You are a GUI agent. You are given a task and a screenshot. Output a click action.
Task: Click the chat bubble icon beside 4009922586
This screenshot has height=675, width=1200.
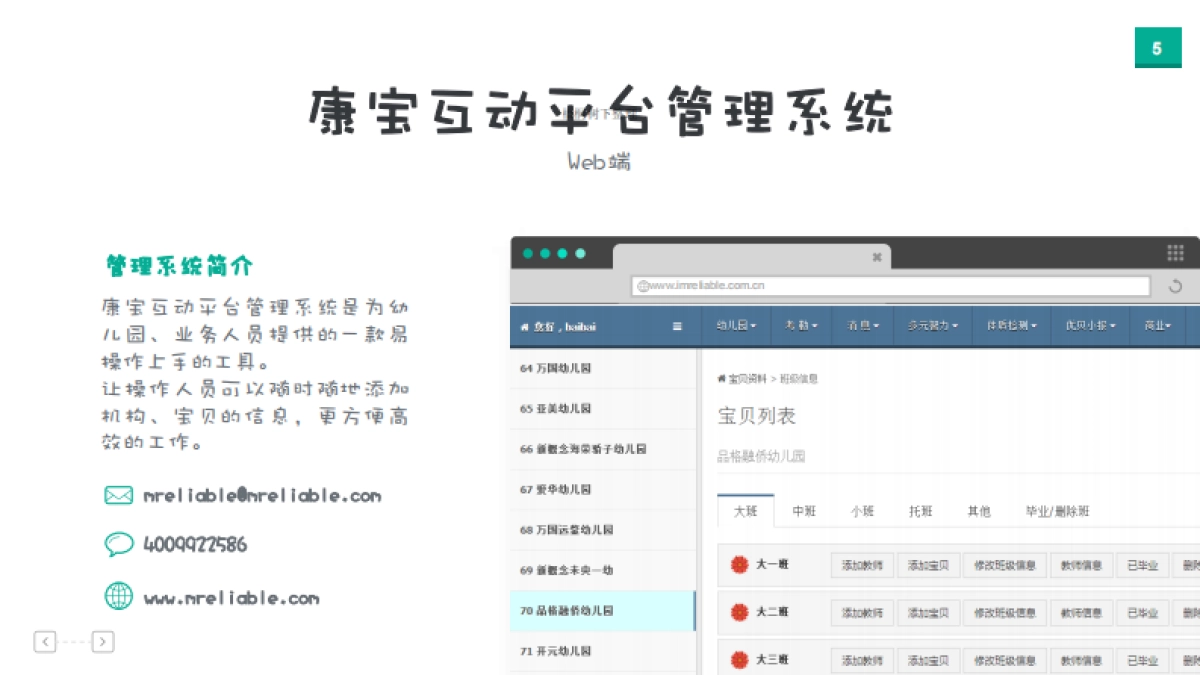click(x=119, y=544)
